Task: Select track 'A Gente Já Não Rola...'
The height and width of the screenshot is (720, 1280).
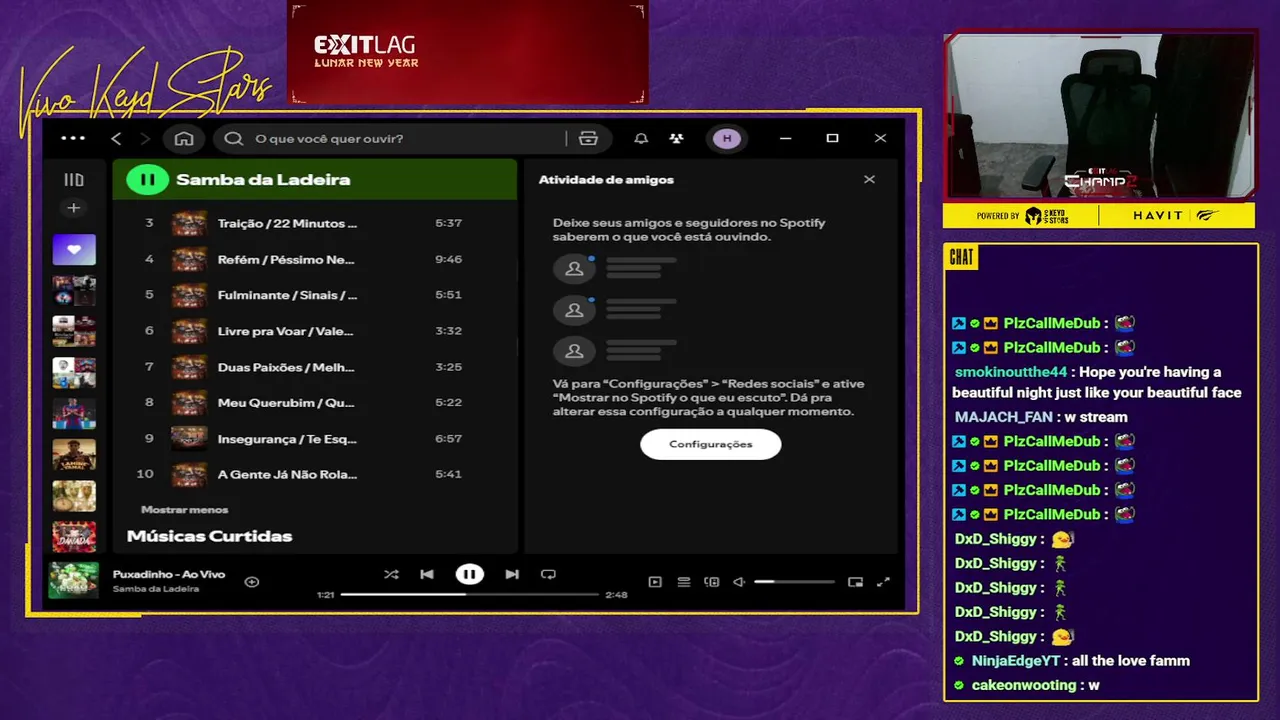Action: pyautogui.click(x=287, y=474)
